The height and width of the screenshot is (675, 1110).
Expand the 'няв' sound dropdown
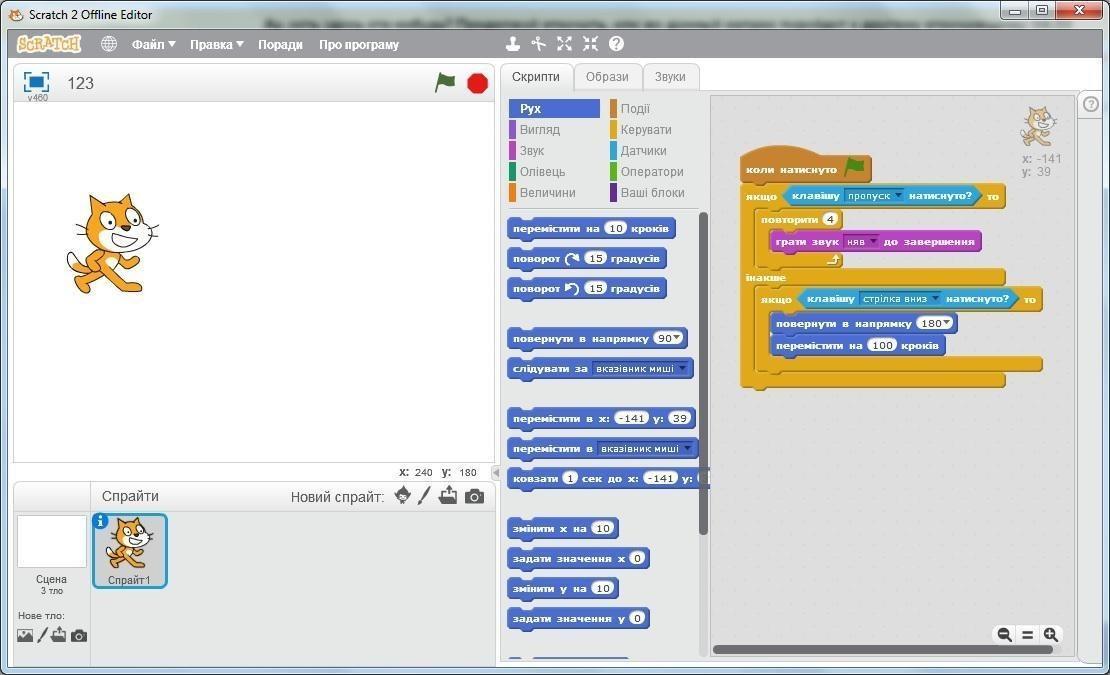point(873,242)
